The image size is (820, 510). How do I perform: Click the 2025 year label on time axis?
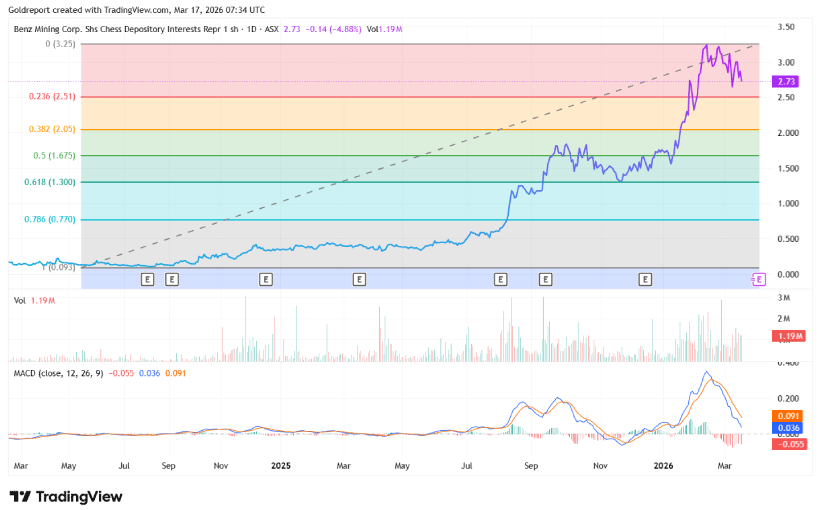[x=281, y=466]
